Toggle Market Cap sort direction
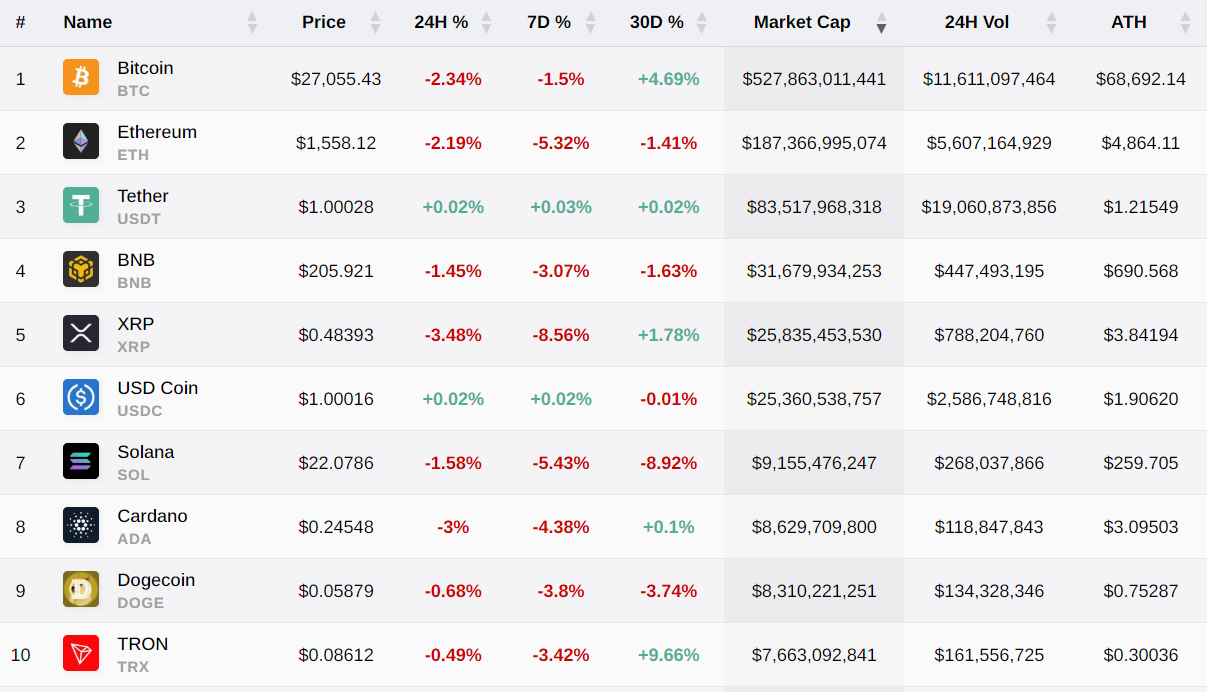Viewport: 1207px width, 692px height. (881, 22)
